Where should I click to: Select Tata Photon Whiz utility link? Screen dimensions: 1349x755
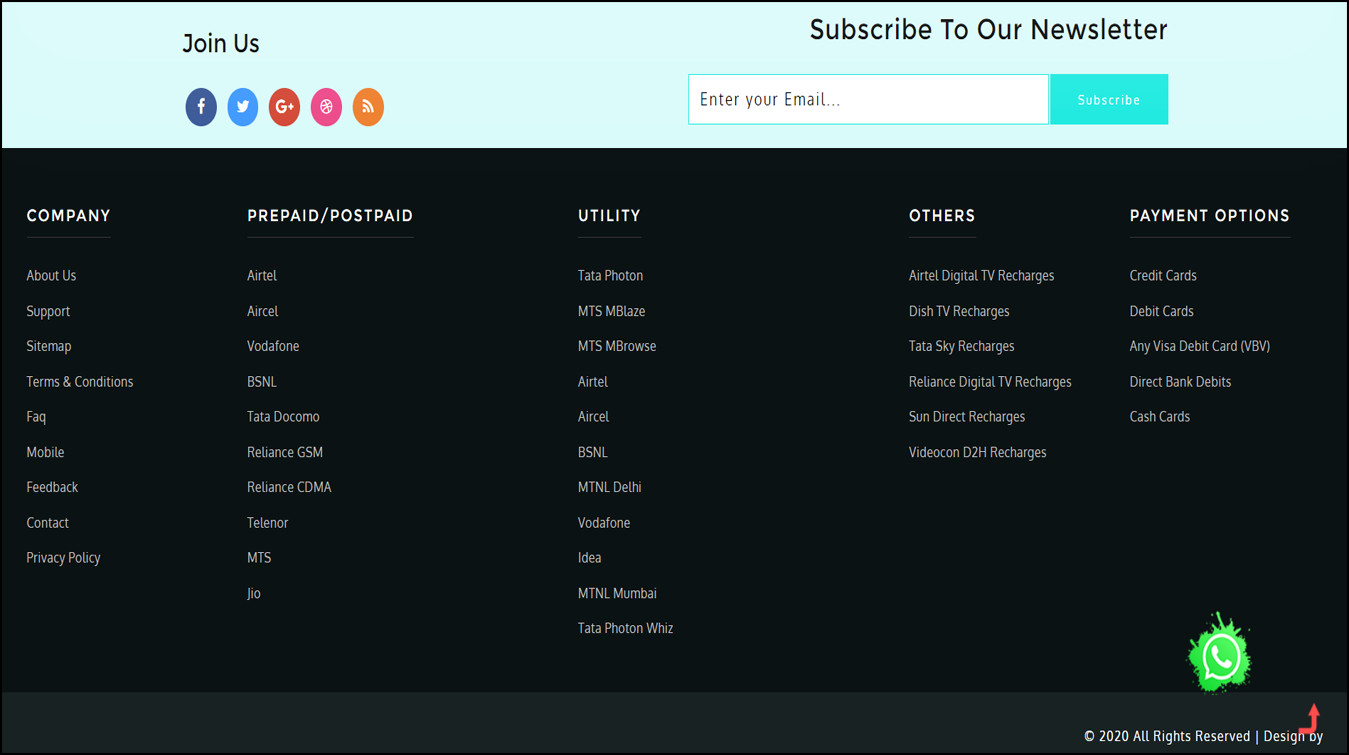pyautogui.click(x=625, y=629)
